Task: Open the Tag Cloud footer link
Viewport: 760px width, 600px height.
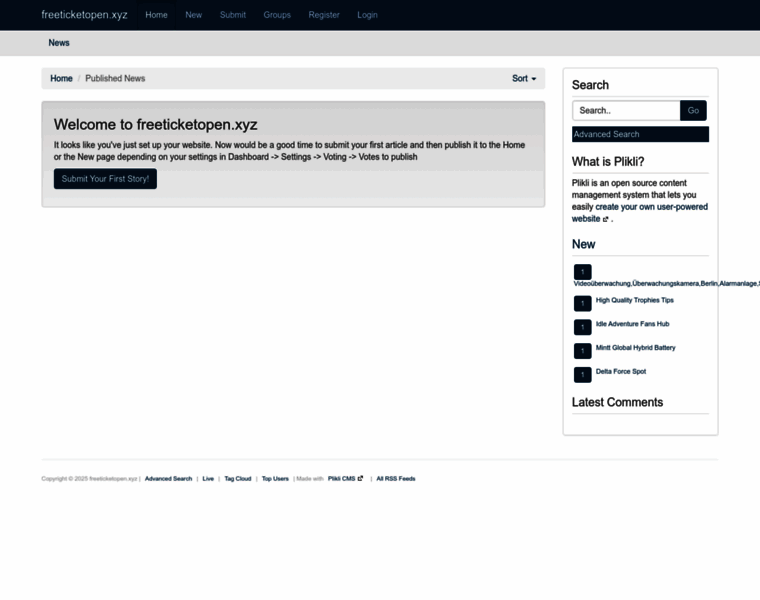Action: [x=238, y=479]
